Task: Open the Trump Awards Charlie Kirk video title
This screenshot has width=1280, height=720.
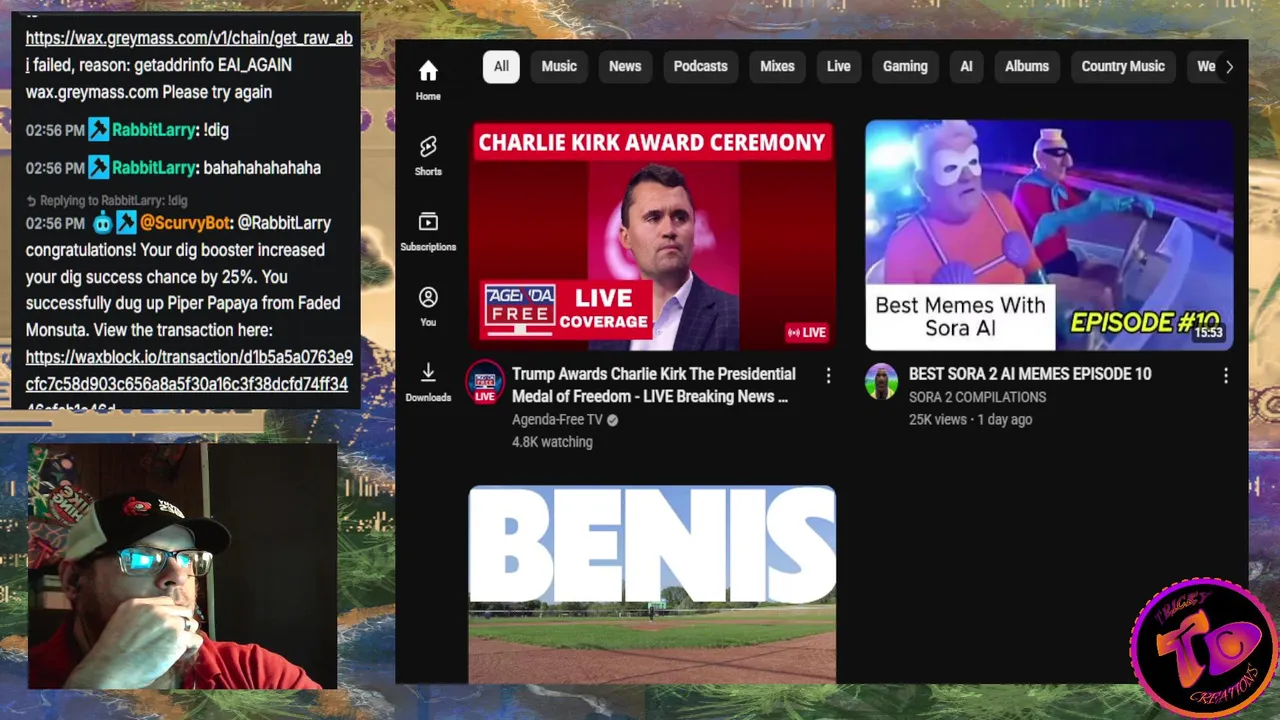Action: click(654, 385)
